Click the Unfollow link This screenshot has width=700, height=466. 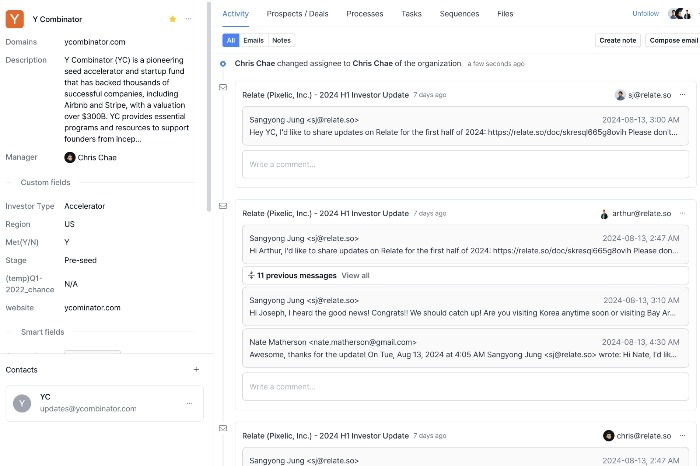[x=646, y=14]
